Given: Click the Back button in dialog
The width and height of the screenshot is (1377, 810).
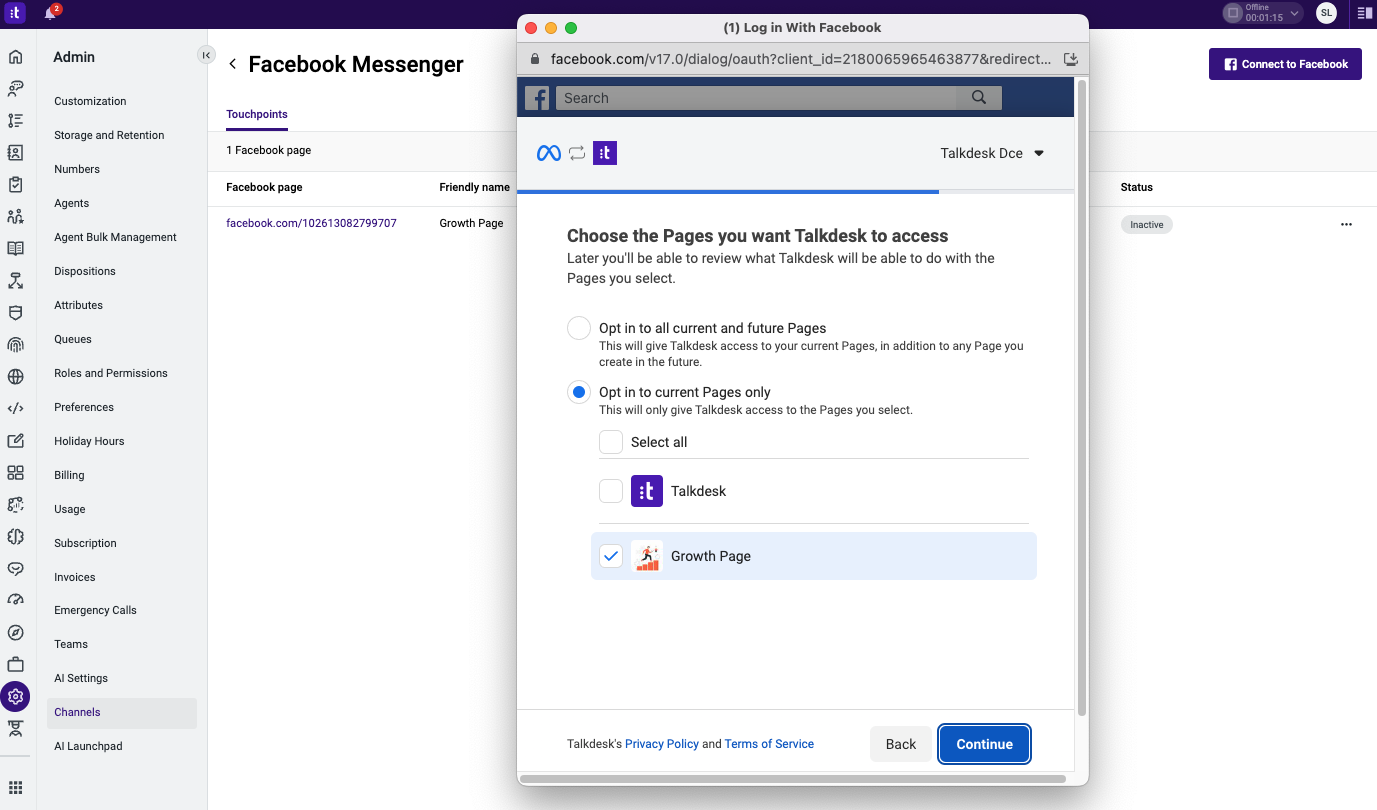Looking at the screenshot, I should (901, 744).
